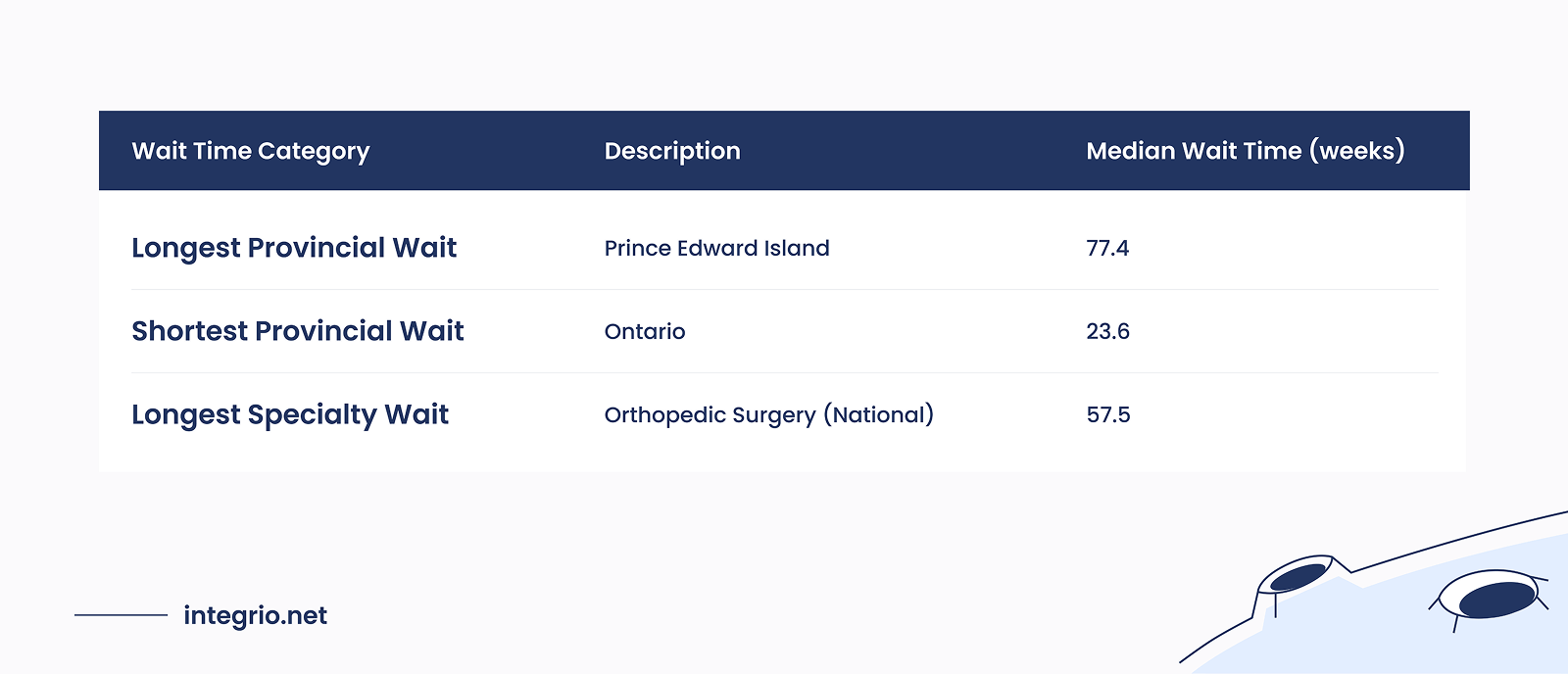Viewport: 1568px width, 674px height.
Task: Click the divider below Shortest Provincial Wait
Action: [x=784, y=372]
